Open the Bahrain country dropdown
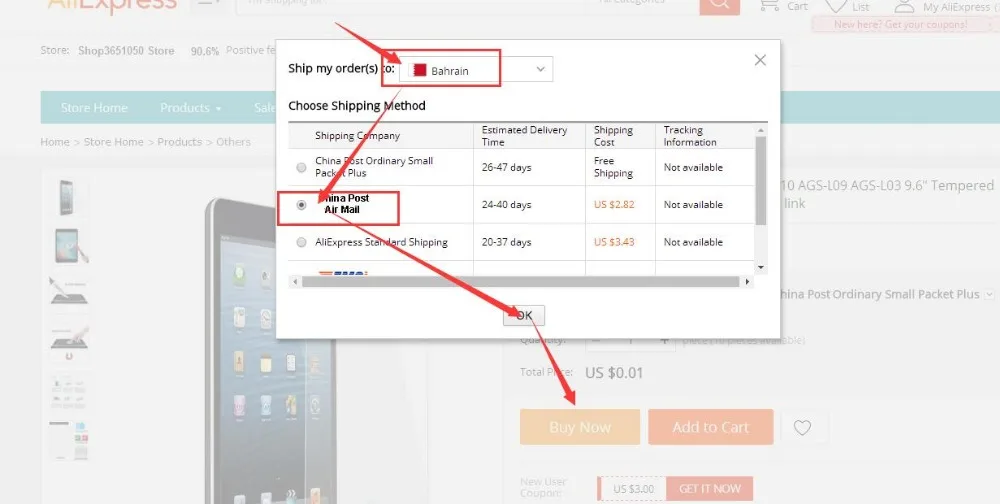Viewport: 1000px width, 504px height. point(476,70)
